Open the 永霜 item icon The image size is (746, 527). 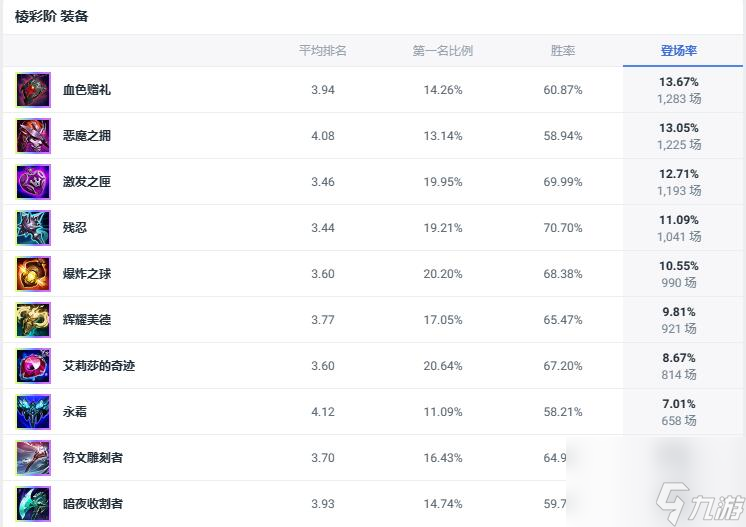point(33,412)
